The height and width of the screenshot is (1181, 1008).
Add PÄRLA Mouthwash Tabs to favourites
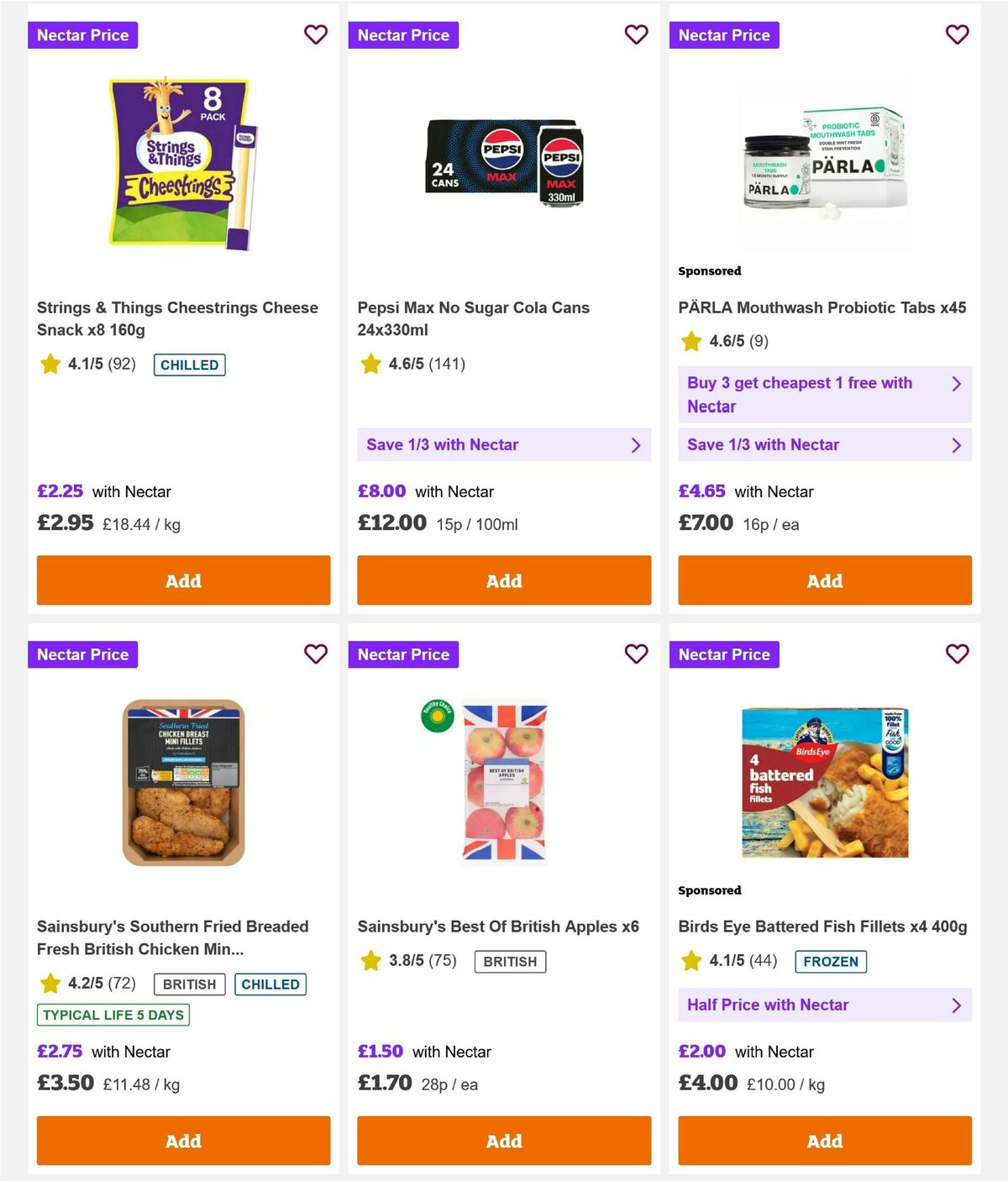957,35
